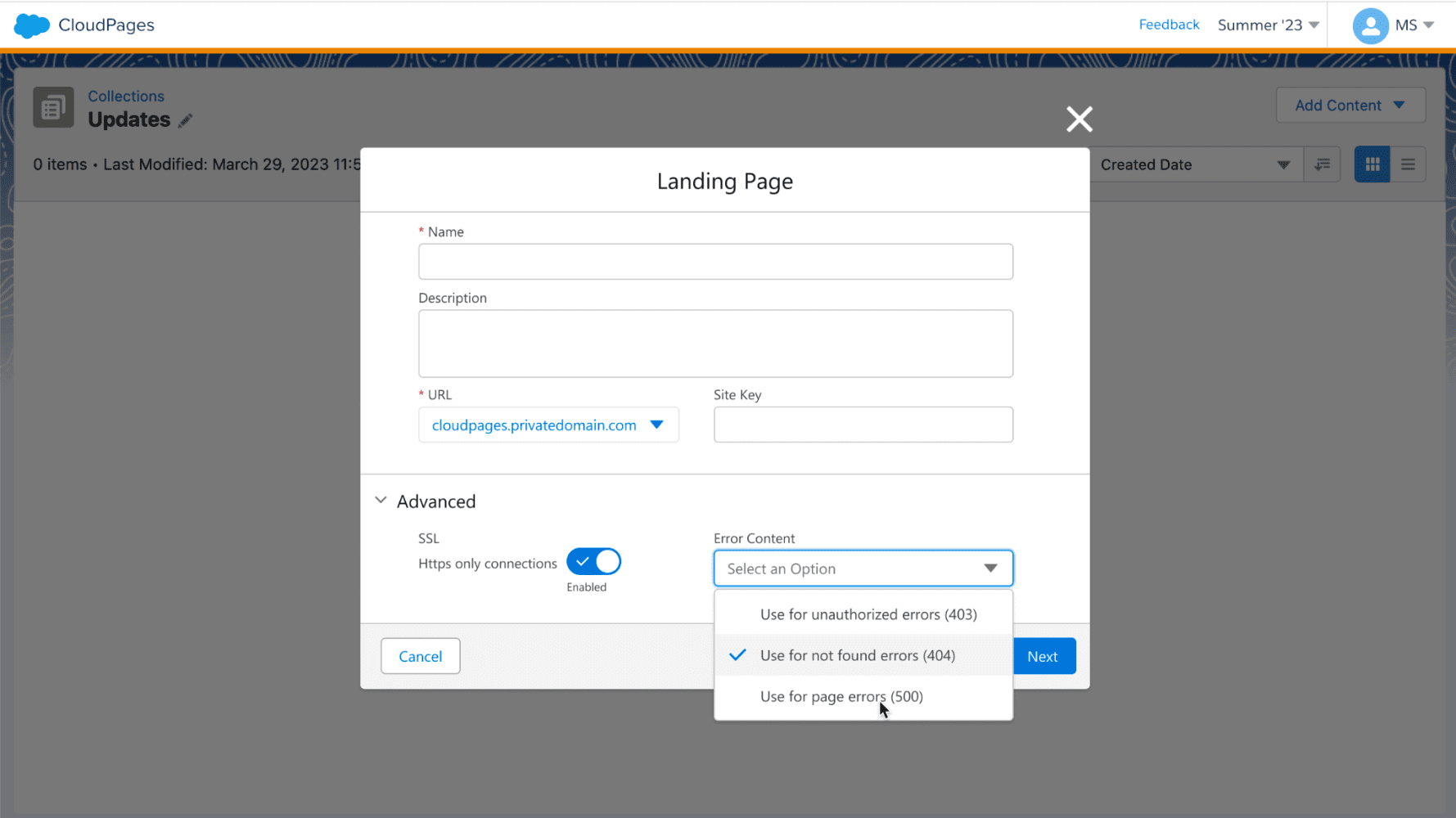
Task: Select Use for unauthorized errors (403)
Action: [868, 614]
